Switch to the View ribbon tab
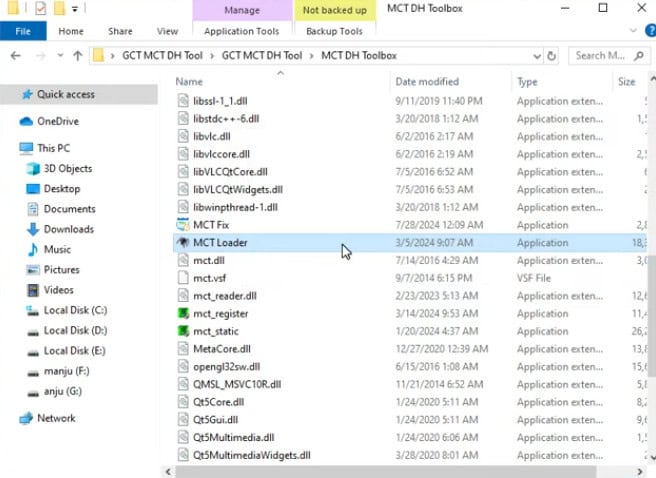Screen dimensions: 656x478 pyautogui.click(x=167, y=31)
